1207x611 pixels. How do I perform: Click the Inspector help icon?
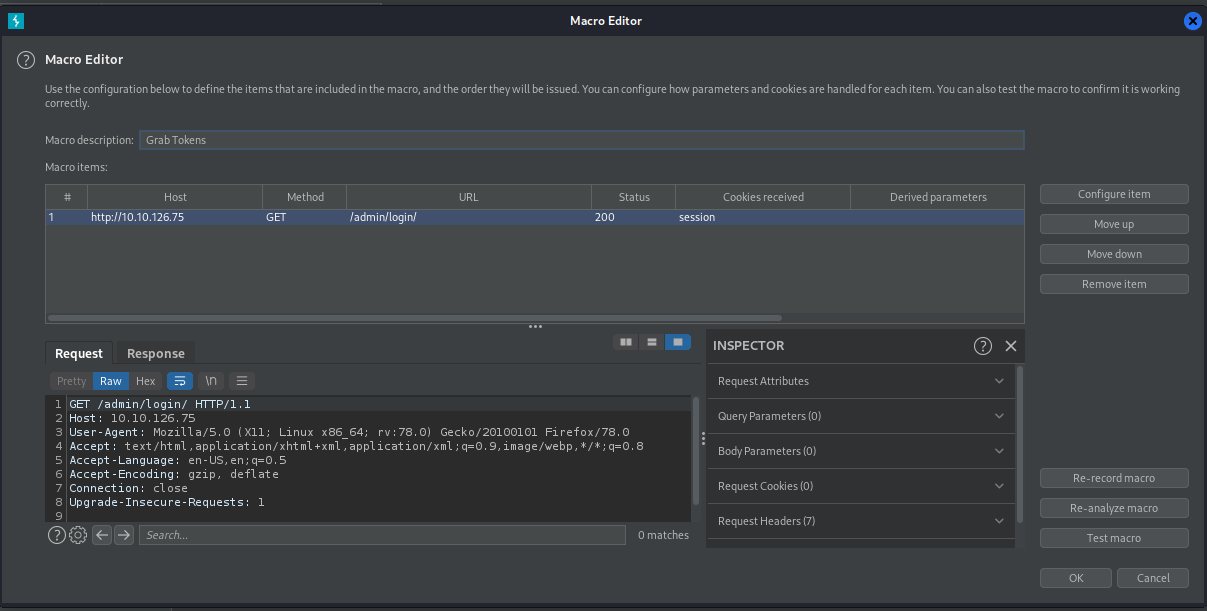pyautogui.click(x=982, y=346)
